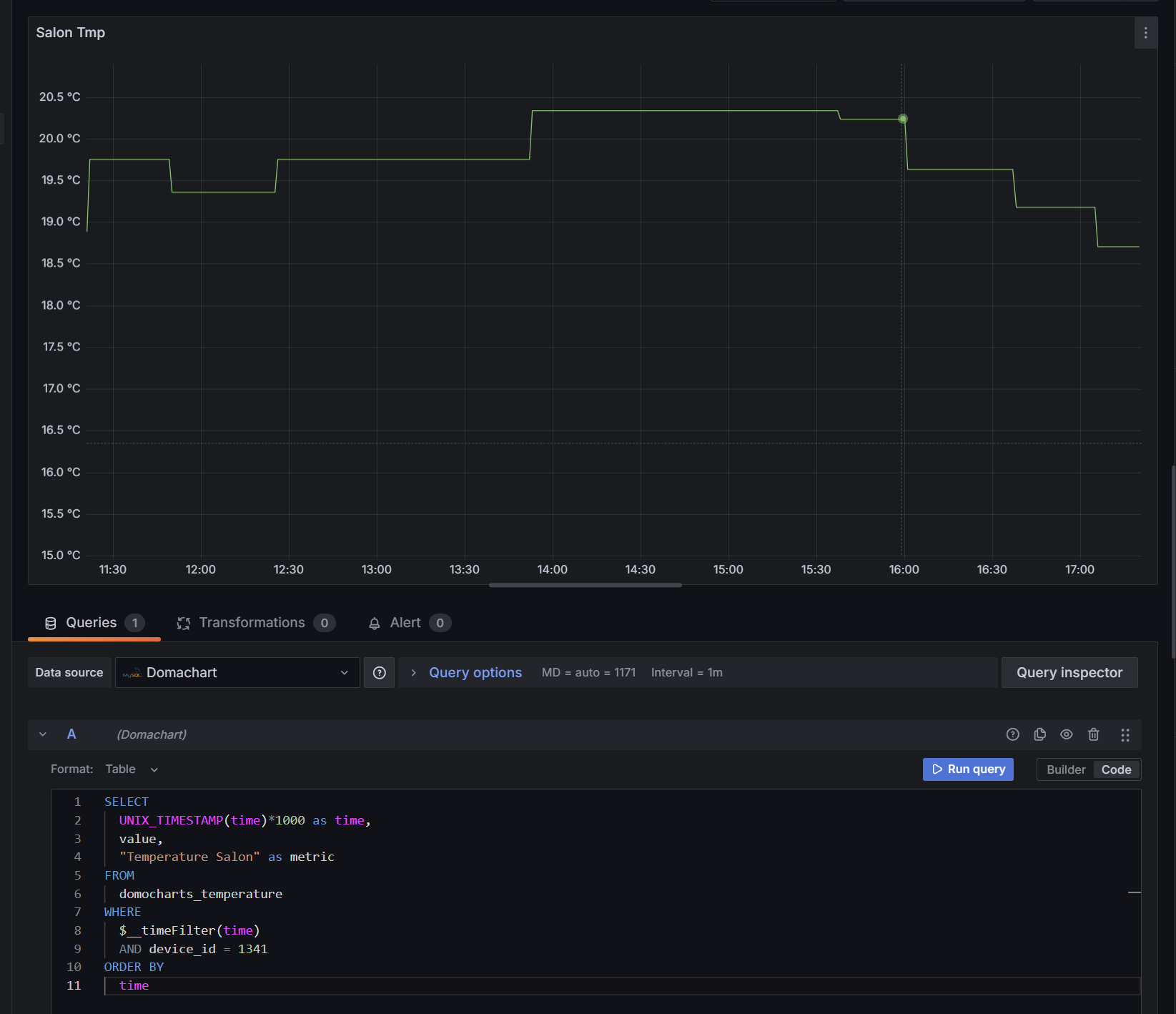The image size is (1176, 1014).
Task: Click the highlighted data point near 16:00
Action: (x=903, y=119)
